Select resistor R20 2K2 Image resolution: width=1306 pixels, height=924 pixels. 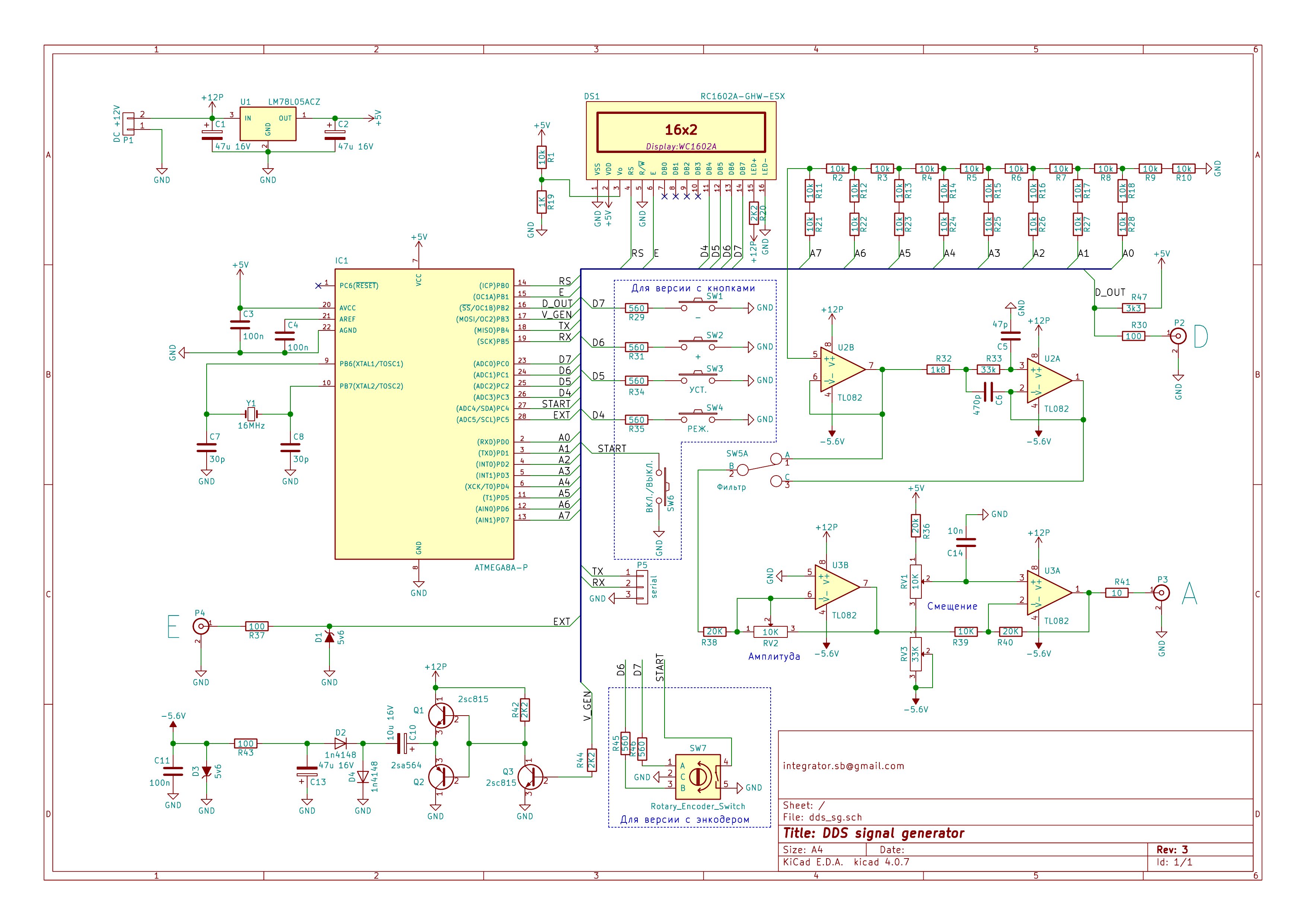pyautogui.click(x=754, y=213)
